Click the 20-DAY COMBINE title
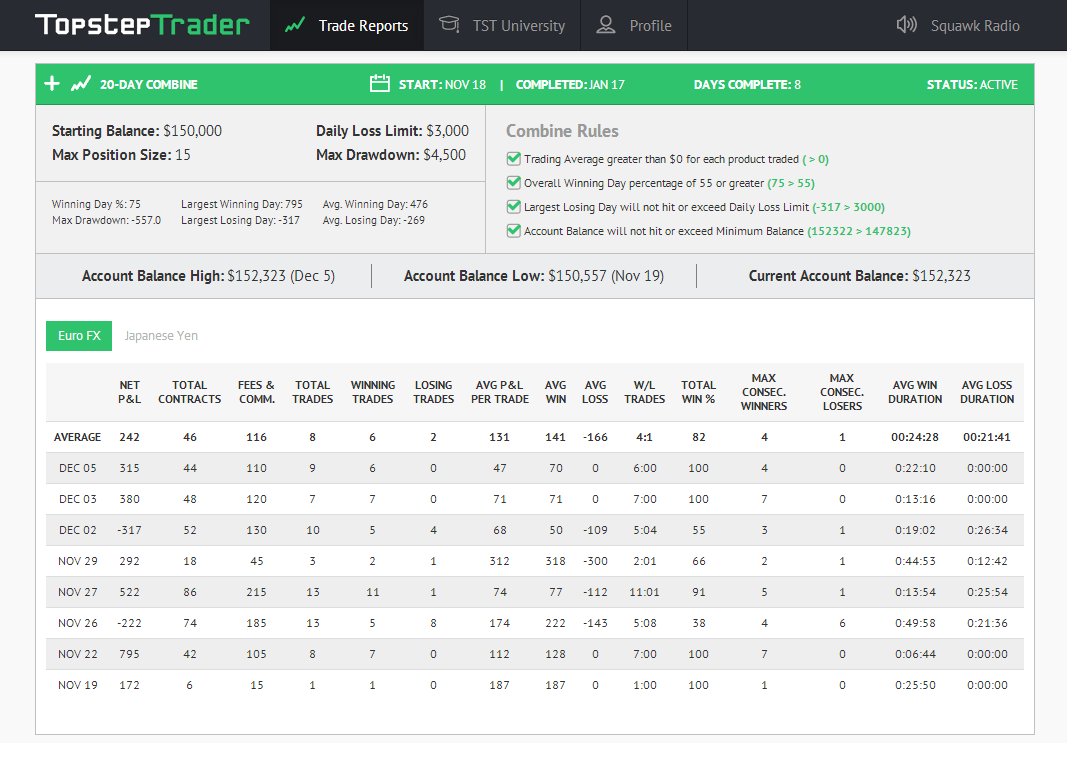 [148, 84]
